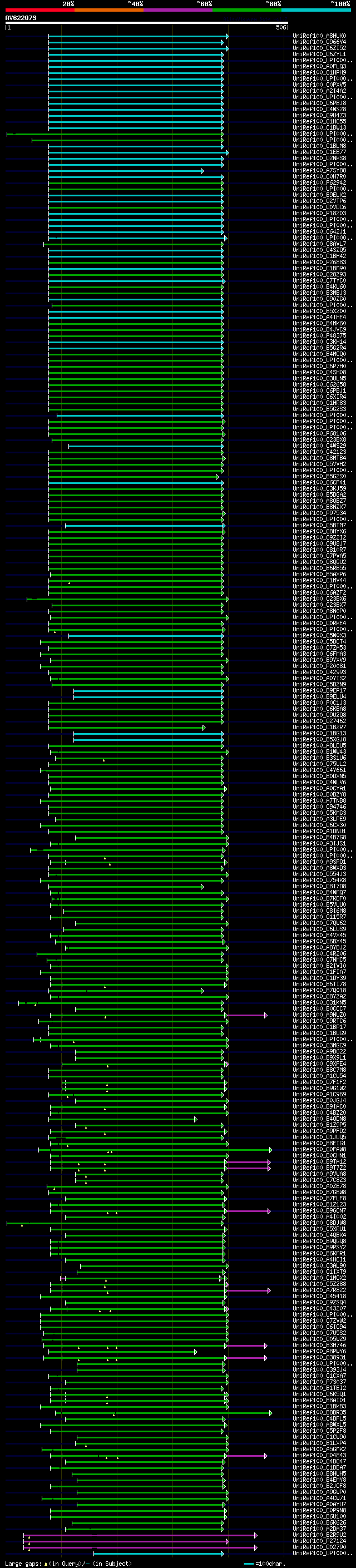Screen dimensions: 356x1568
Task: Select the UniRef100_Q2VTP6 label
Action: pyautogui.click(x=319, y=201)
